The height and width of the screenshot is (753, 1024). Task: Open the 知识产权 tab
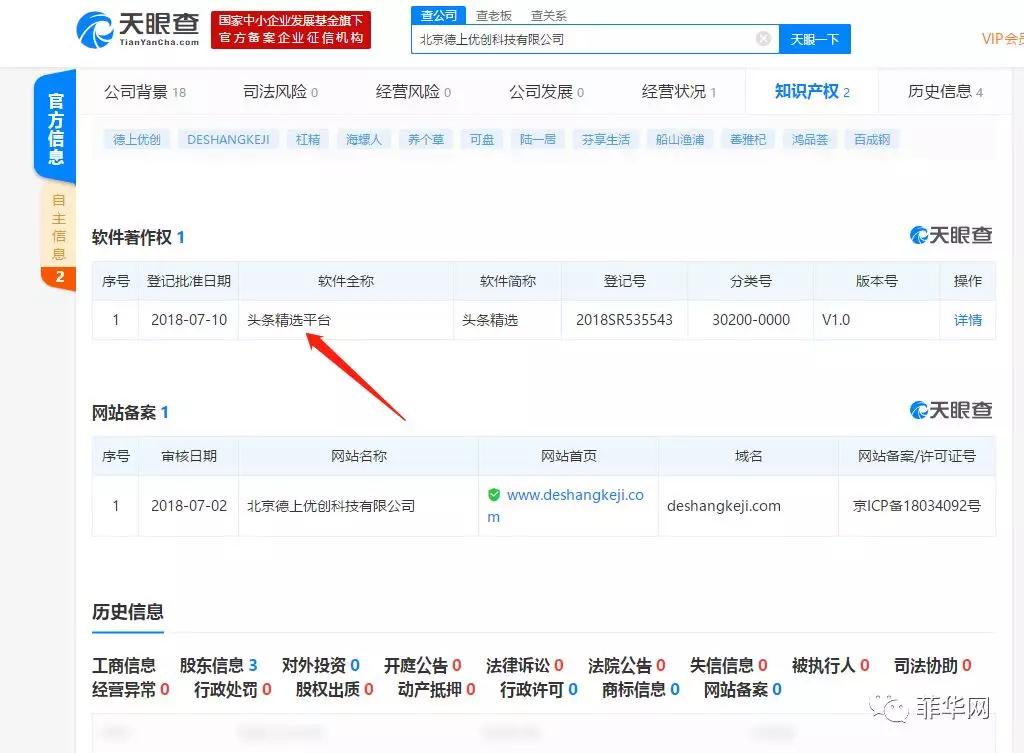(812, 92)
